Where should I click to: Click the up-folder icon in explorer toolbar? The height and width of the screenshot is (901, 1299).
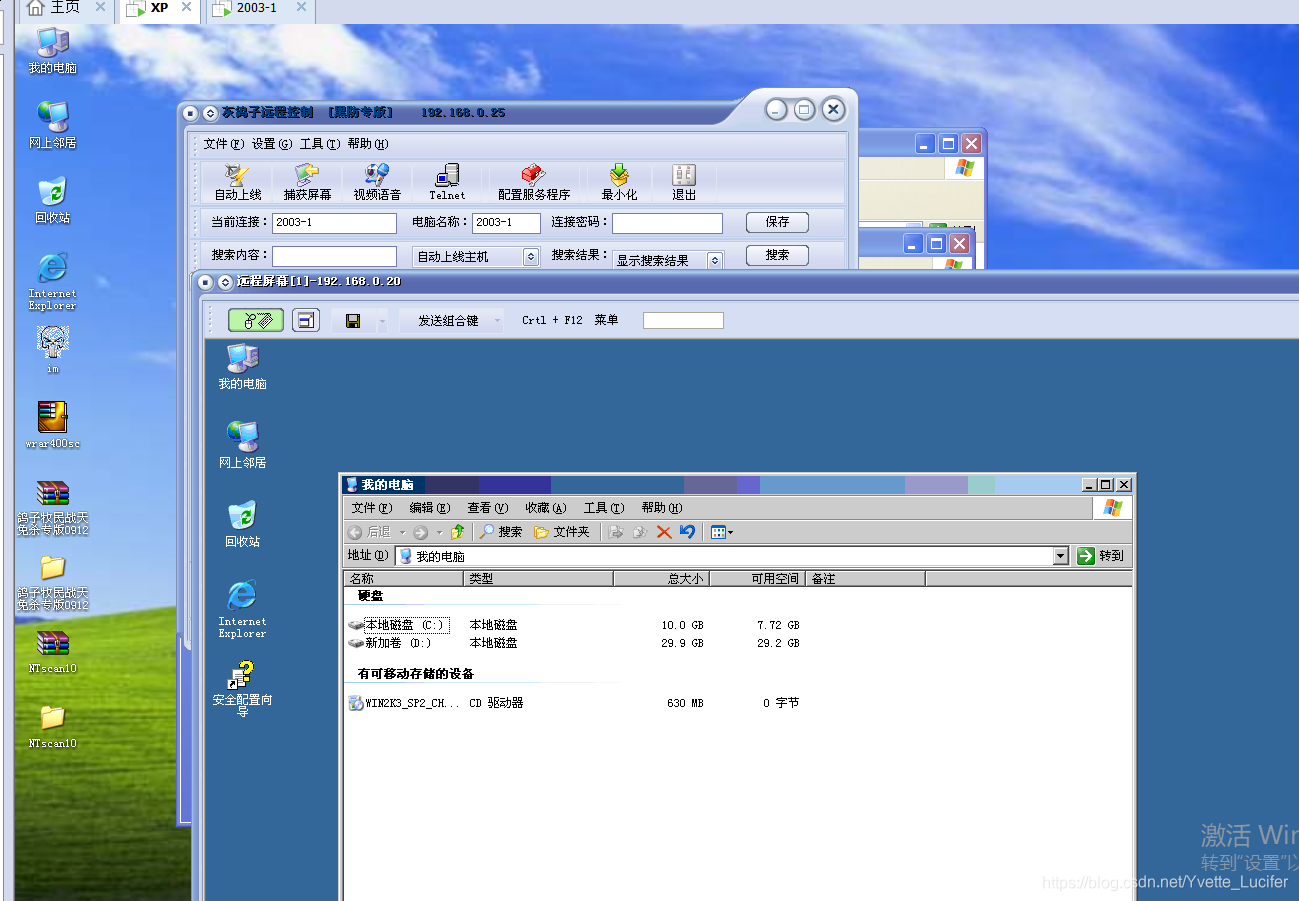458,532
